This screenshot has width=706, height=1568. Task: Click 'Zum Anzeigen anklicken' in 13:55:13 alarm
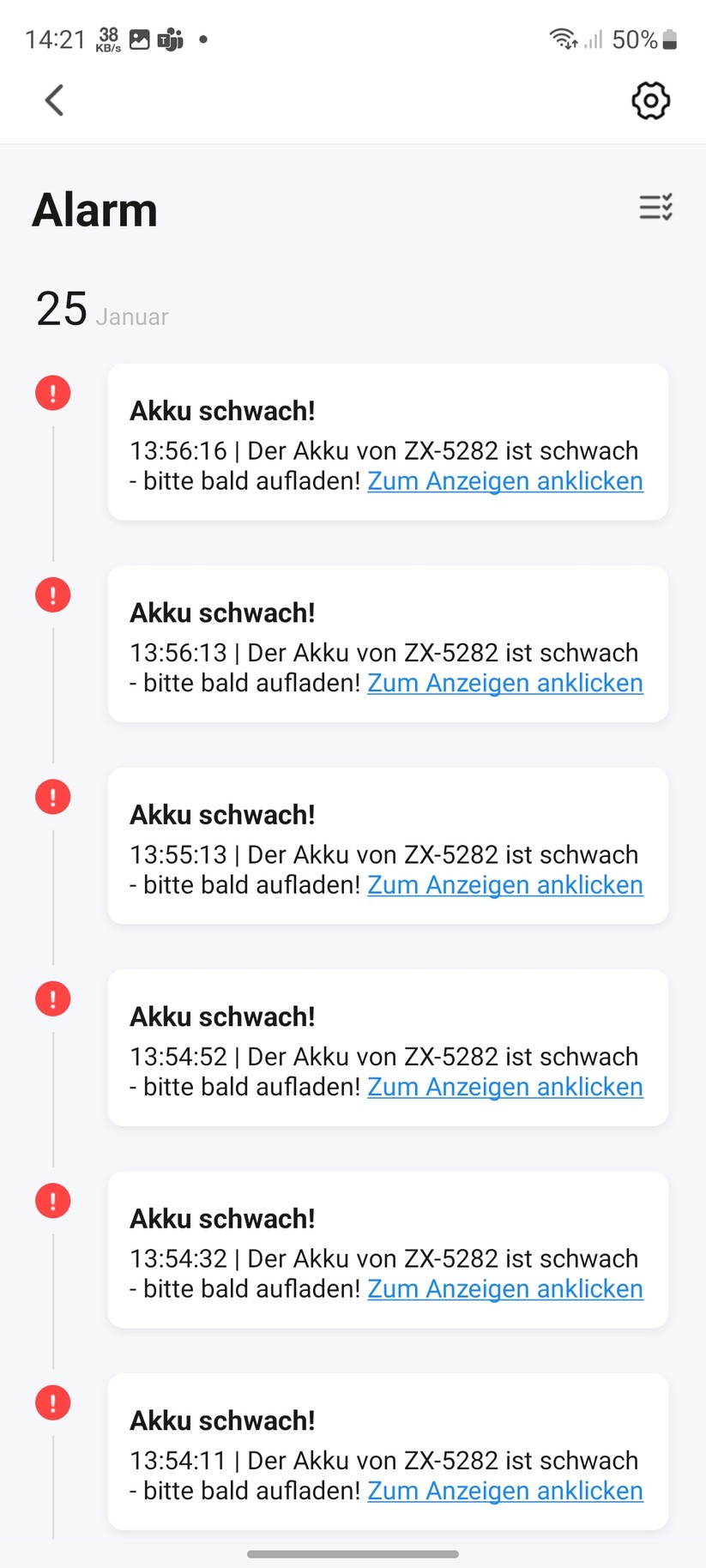tap(504, 885)
